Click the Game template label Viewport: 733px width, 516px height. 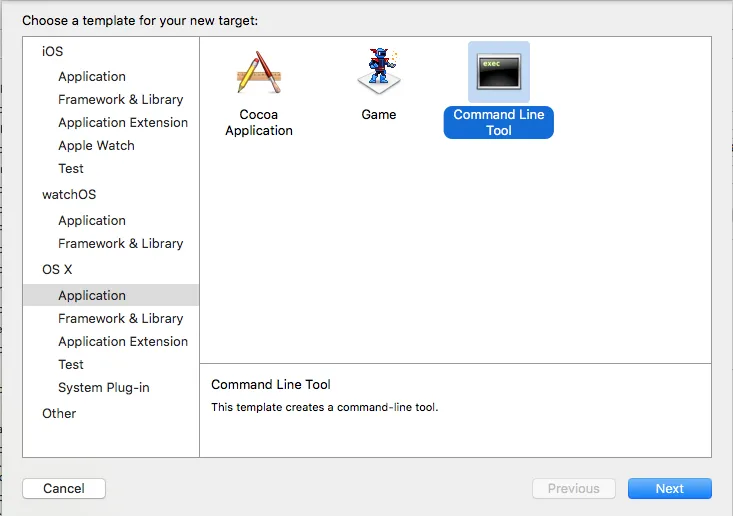tap(379, 115)
